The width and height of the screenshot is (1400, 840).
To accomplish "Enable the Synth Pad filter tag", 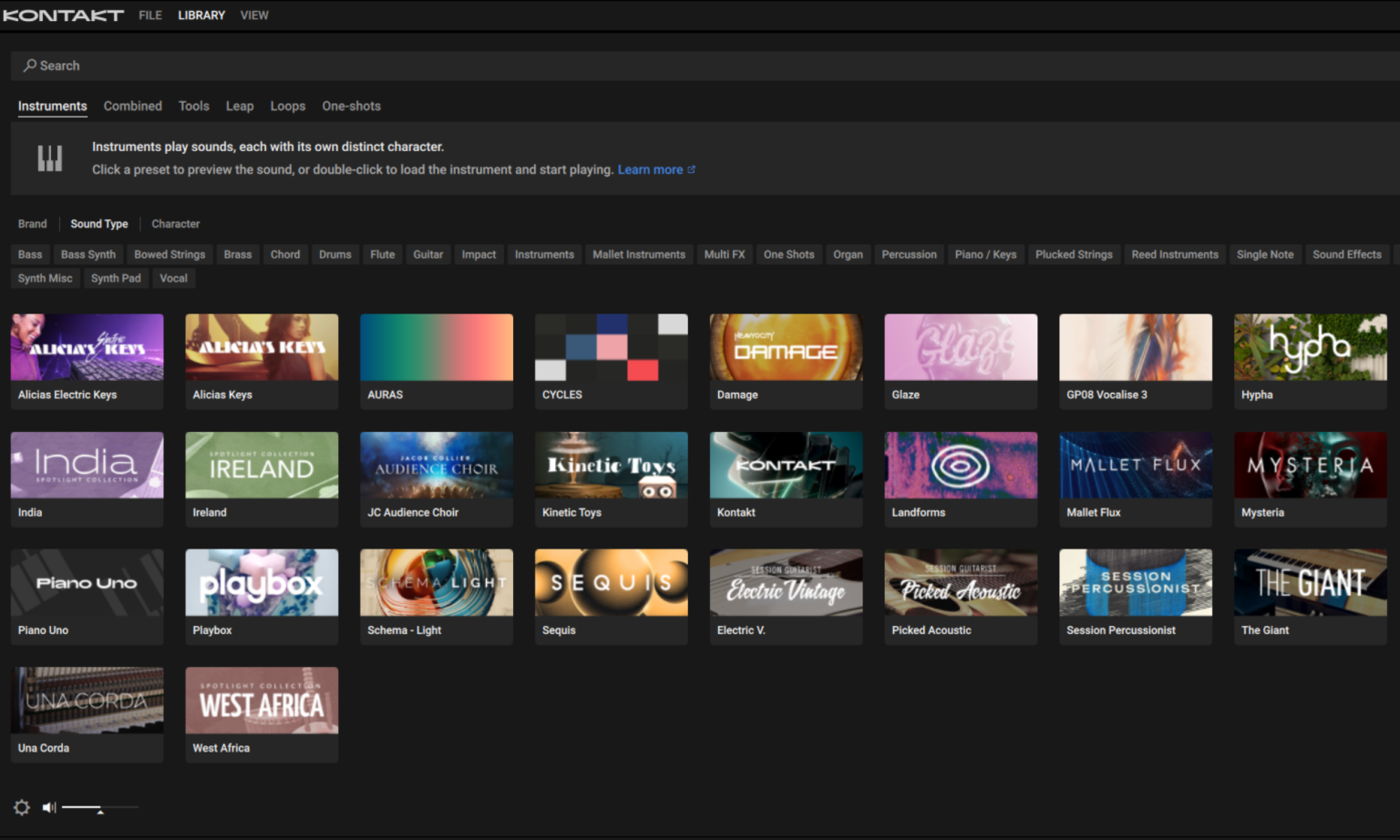I will click(x=116, y=279).
